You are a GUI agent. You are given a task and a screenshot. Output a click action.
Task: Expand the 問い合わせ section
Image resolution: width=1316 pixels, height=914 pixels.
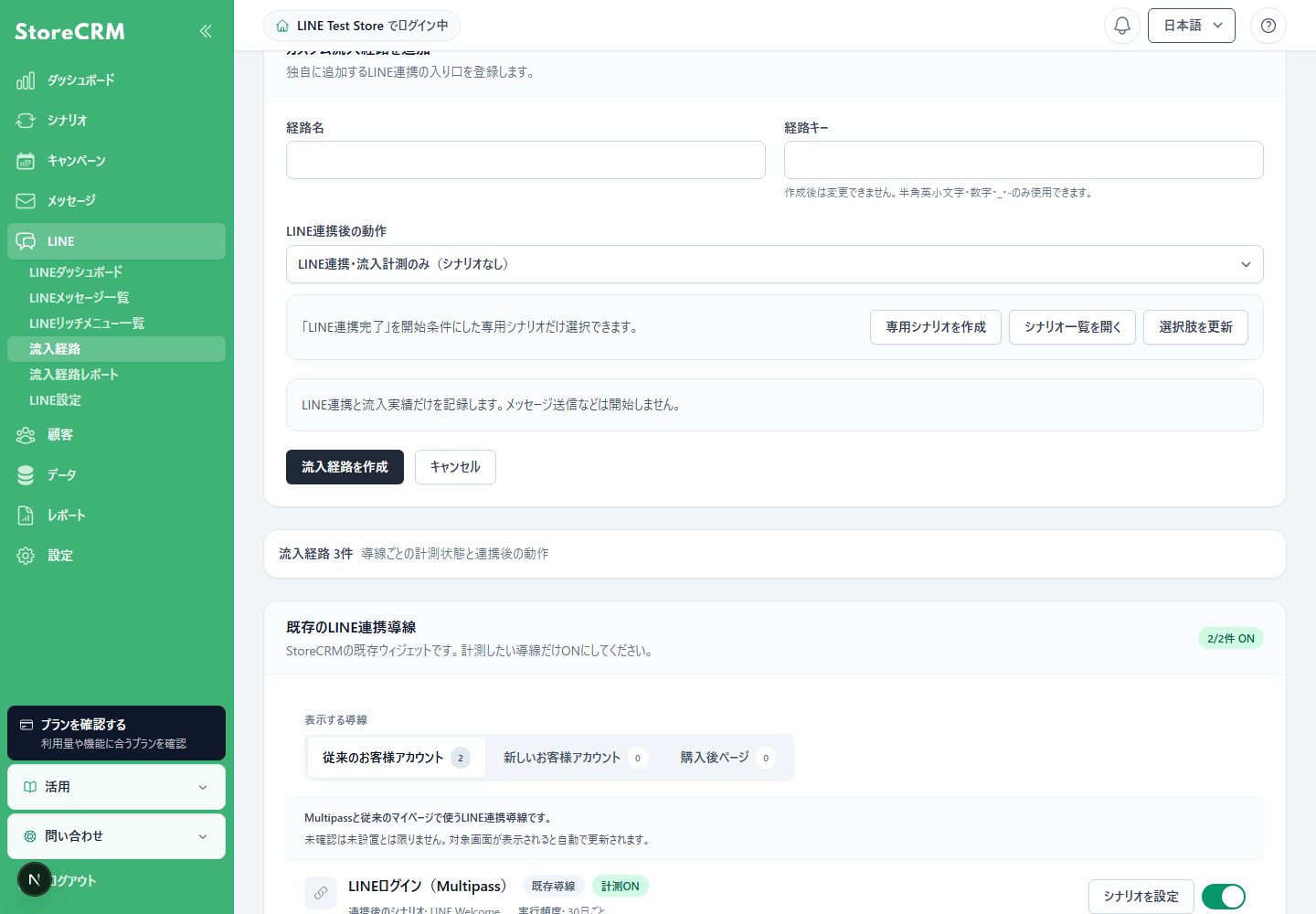click(x=116, y=836)
